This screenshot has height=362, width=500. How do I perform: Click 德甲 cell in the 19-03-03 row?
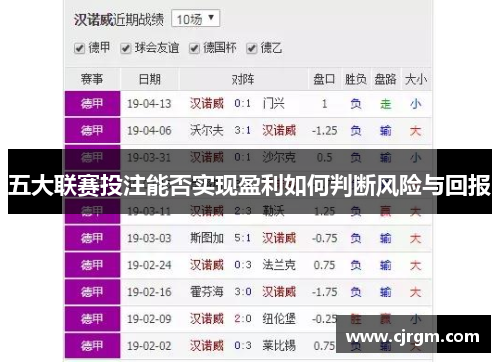click(x=92, y=238)
